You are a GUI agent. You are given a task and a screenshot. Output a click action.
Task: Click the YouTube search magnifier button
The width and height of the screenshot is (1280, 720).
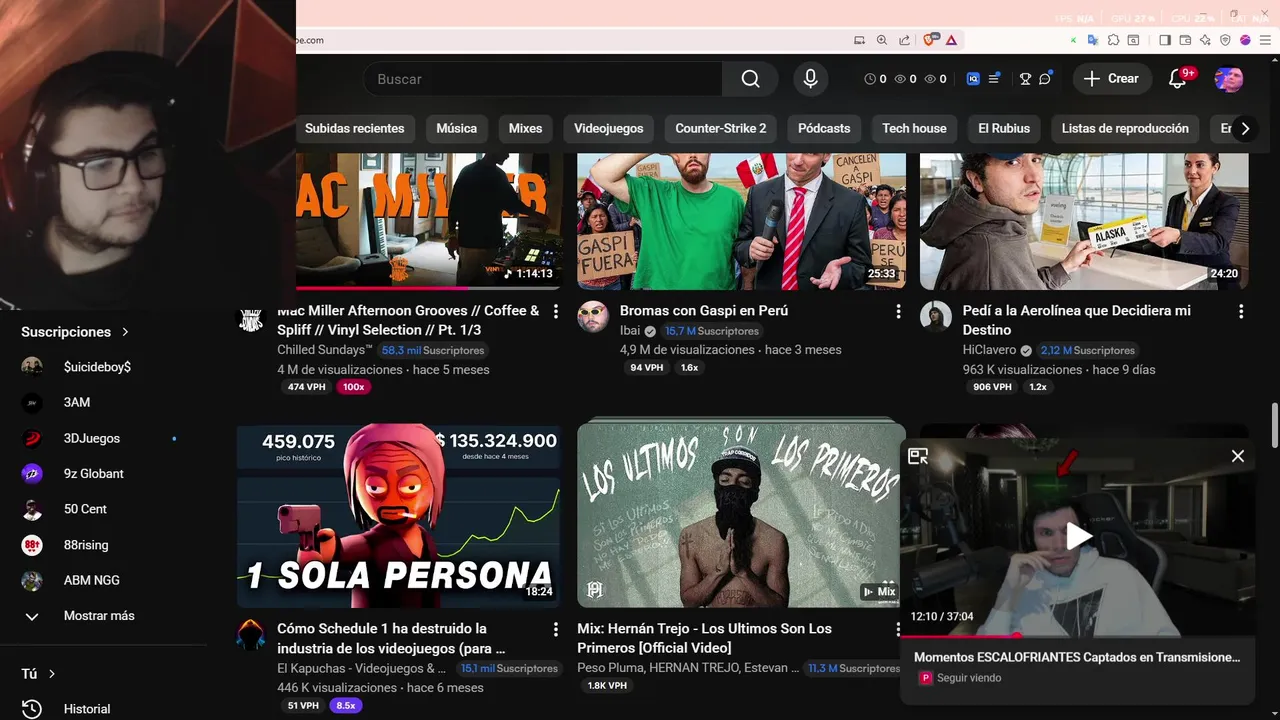coord(750,79)
